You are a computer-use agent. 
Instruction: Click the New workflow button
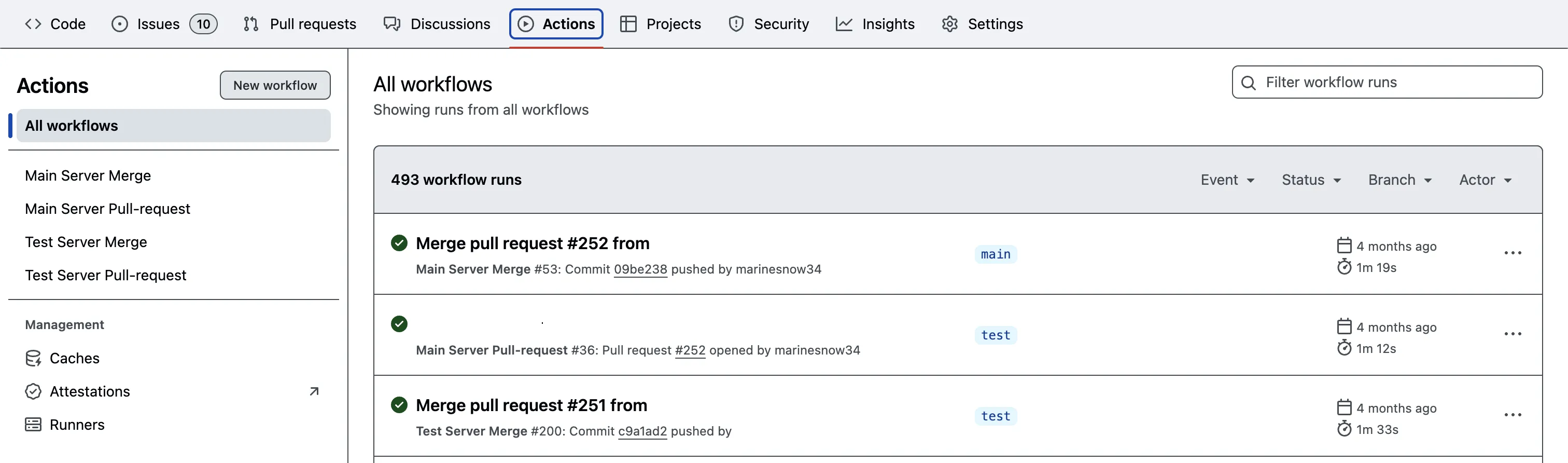click(275, 85)
